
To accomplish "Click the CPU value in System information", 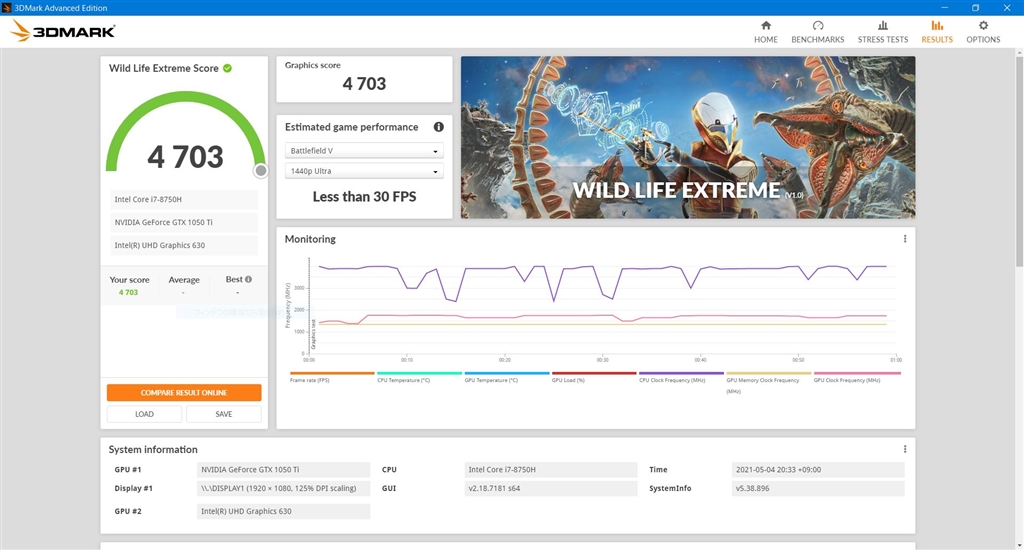I will (x=551, y=470).
